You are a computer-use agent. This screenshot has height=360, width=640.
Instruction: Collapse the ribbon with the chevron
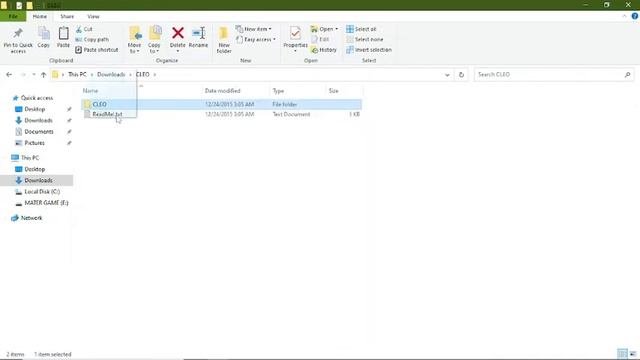tap(624, 16)
